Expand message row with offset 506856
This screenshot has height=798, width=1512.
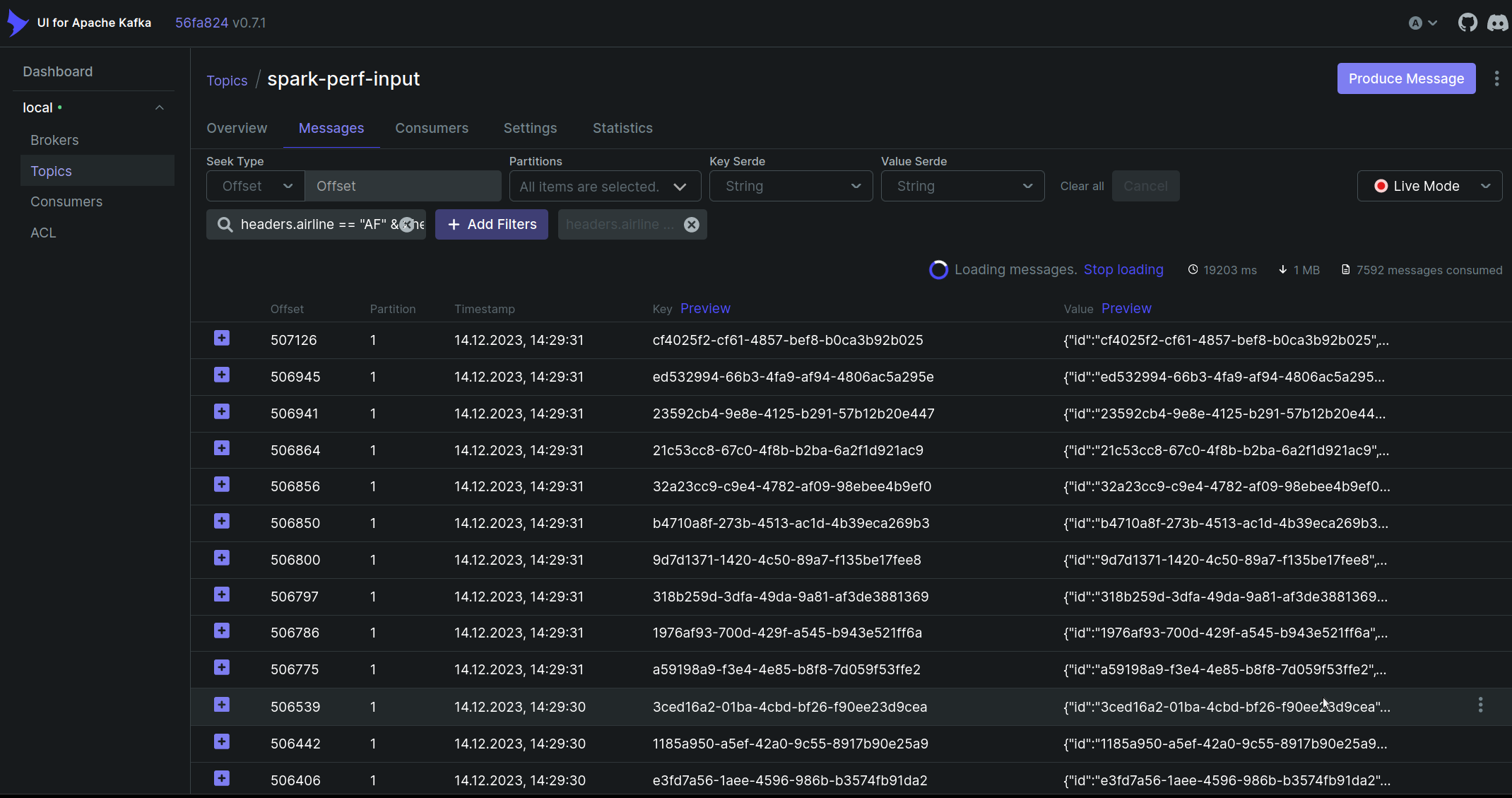222,485
